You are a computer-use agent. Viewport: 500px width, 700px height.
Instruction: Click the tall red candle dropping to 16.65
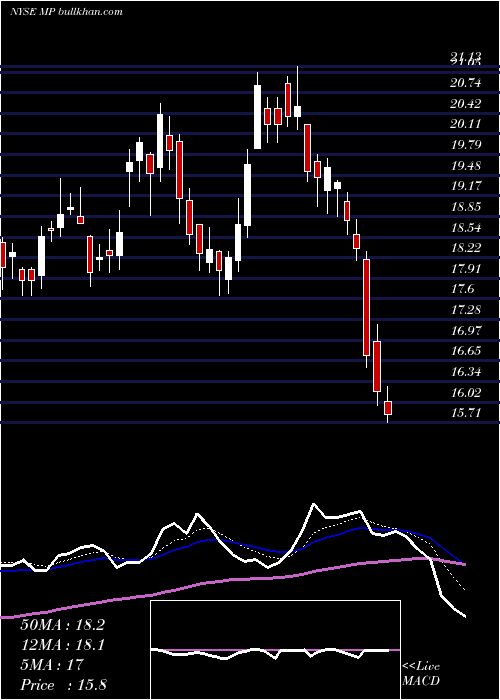click(x=367, y=307)
